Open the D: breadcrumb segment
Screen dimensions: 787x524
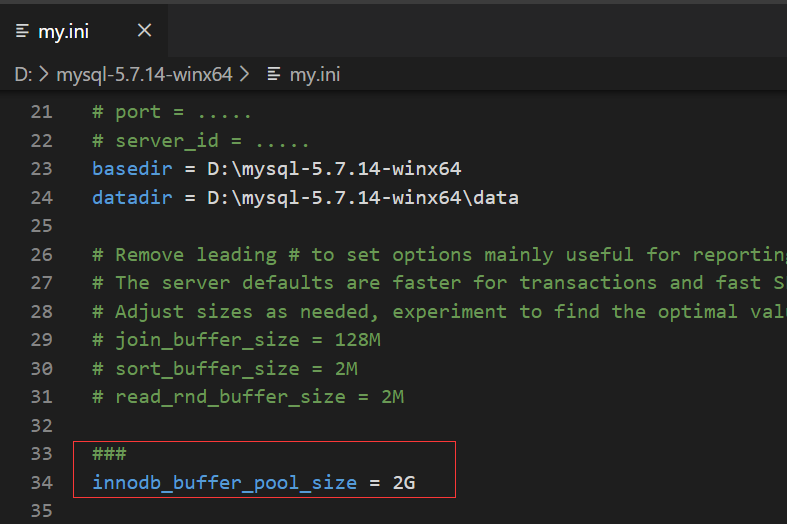pyautogui.click(x=23, y=75)
